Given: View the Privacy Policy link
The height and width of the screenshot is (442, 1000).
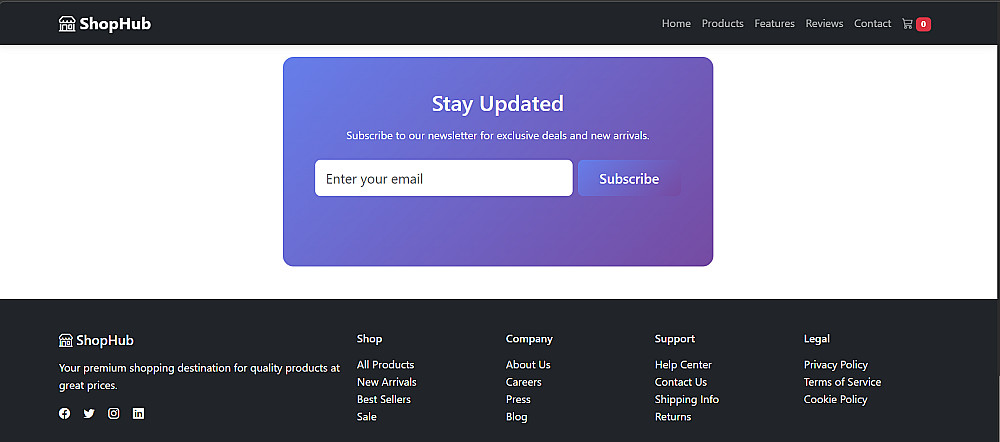Looking at the screenshot, I should pyautogui.click(x=835, y=365).
